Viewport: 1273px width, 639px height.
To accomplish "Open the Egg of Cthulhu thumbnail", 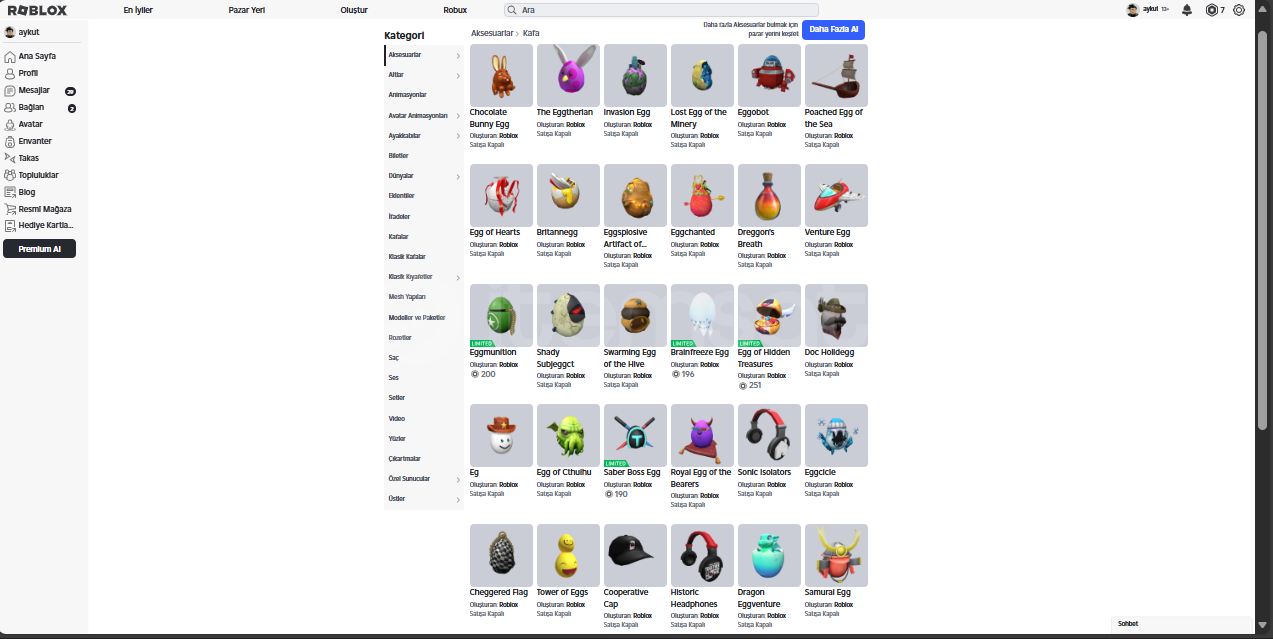I will coord(568,435).
